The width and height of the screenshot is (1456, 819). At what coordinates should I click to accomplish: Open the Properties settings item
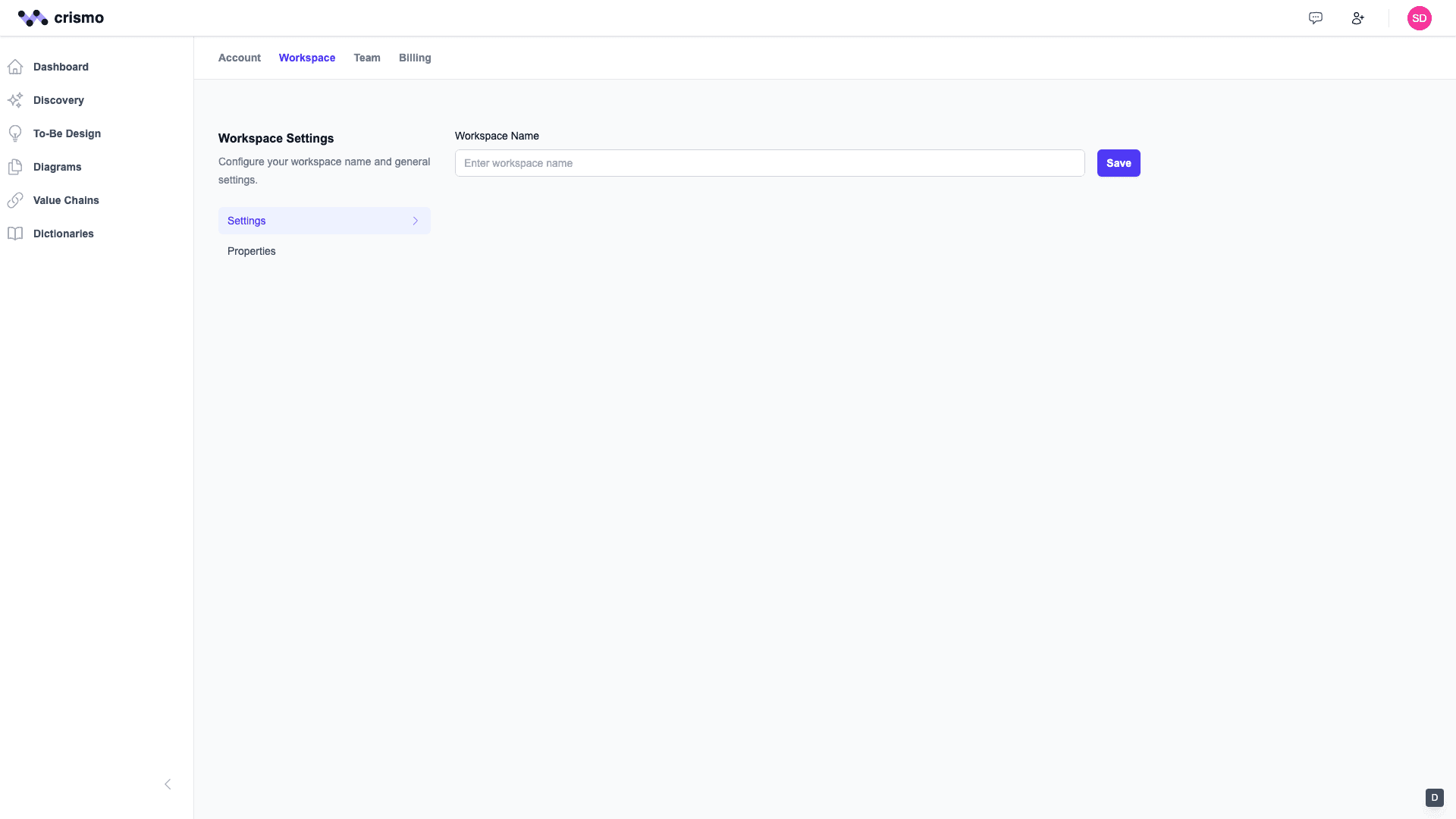[251, 251]
